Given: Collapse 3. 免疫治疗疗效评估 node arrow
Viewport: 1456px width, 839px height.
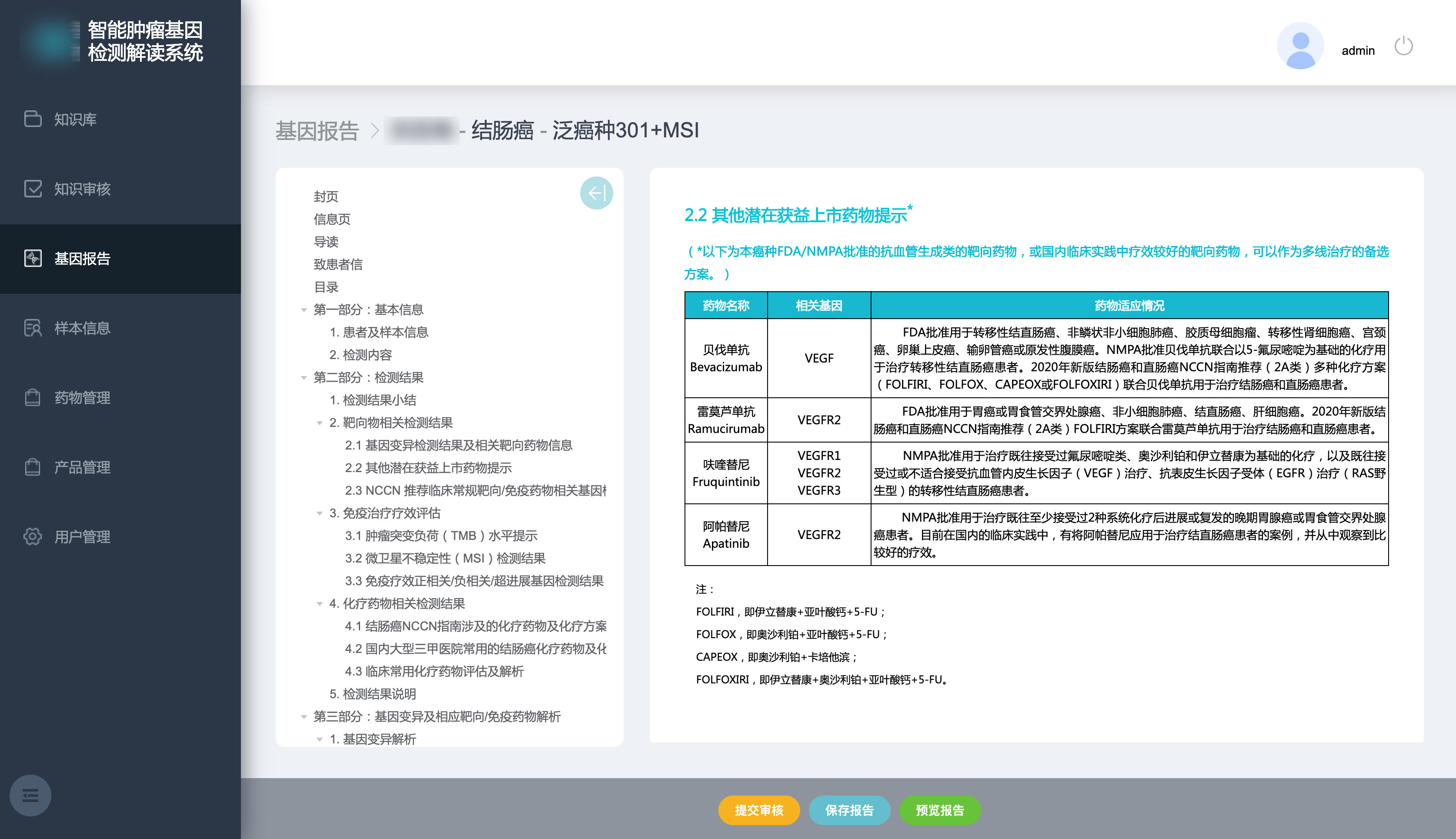Looking at the screenshot, I should pos(319,513).
